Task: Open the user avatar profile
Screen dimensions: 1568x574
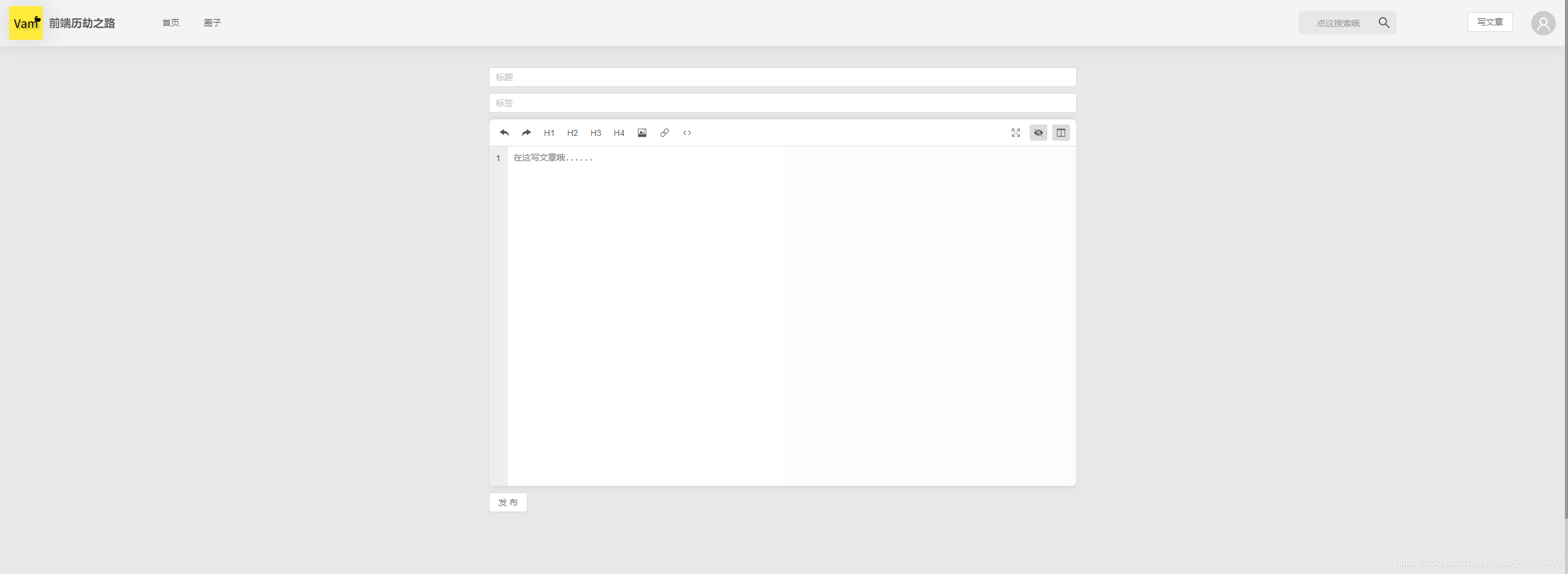Action: 1543,23
